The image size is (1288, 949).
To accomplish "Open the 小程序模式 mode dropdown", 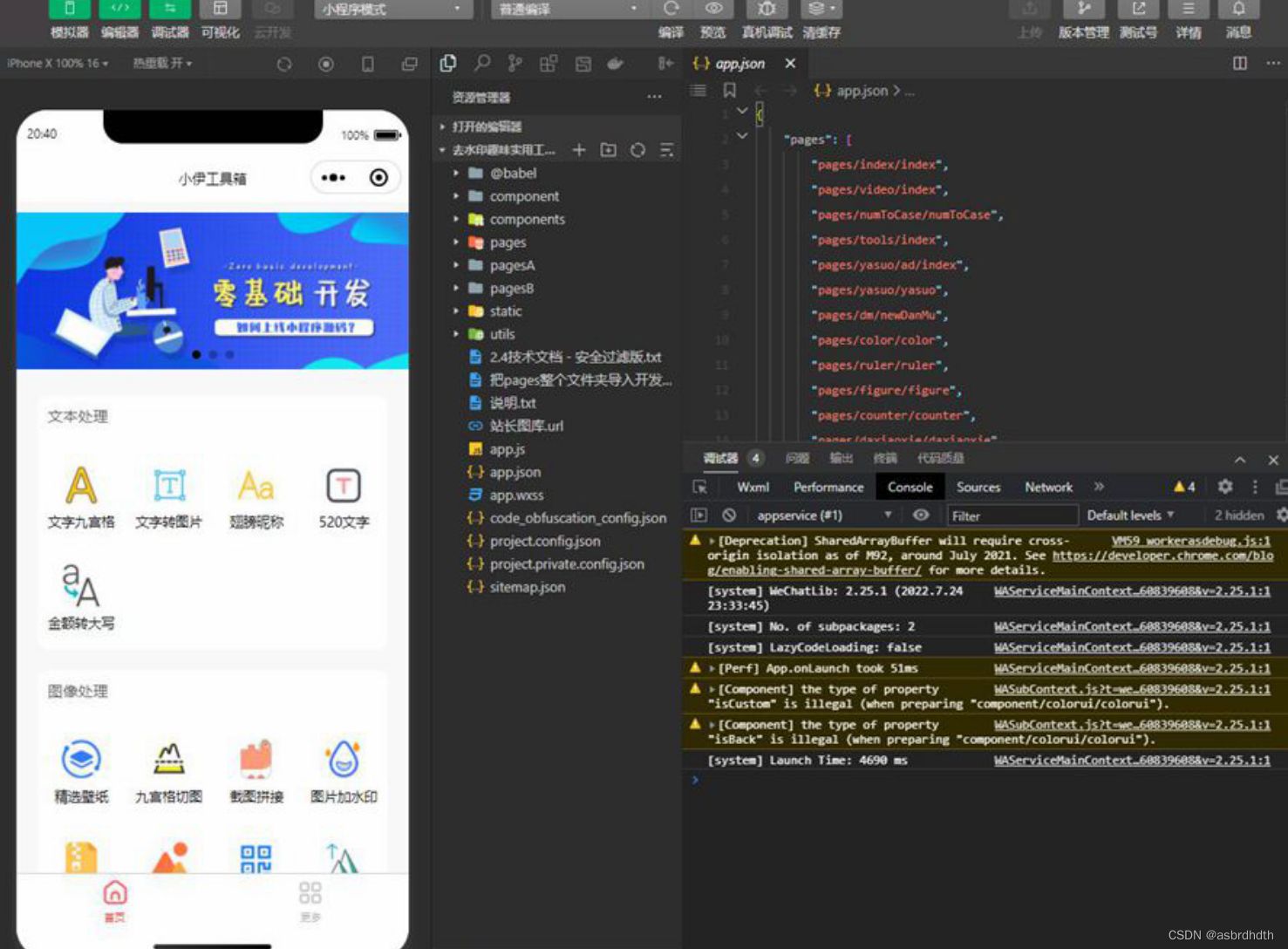I will click(392, 10).
